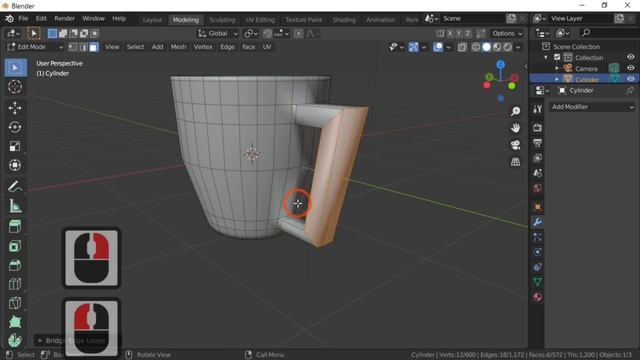The width and height of the screenshot is (640, 360).
Task: Hide Collection with its eye icon
Action: 631,57
